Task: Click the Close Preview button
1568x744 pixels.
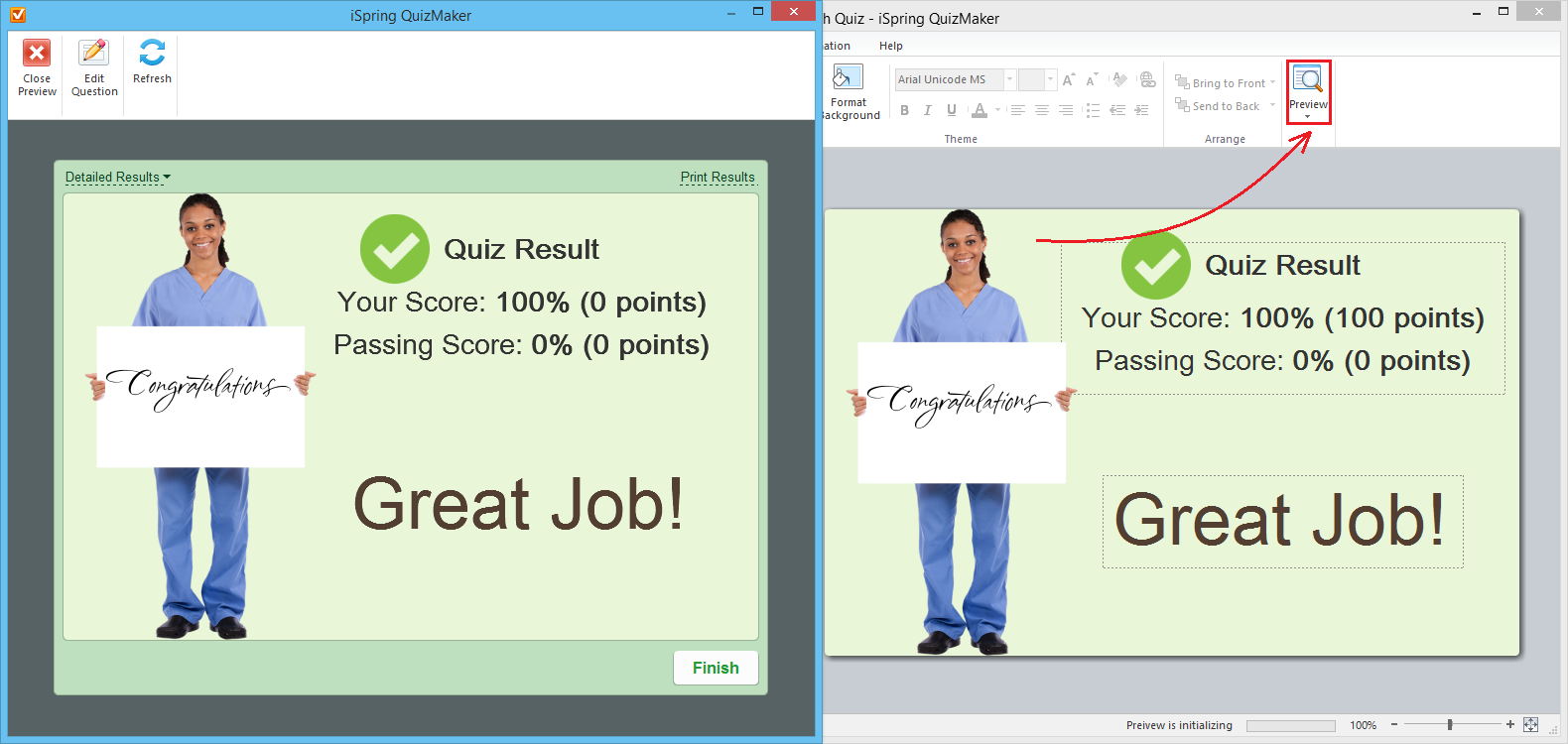Action: point(37,69)
